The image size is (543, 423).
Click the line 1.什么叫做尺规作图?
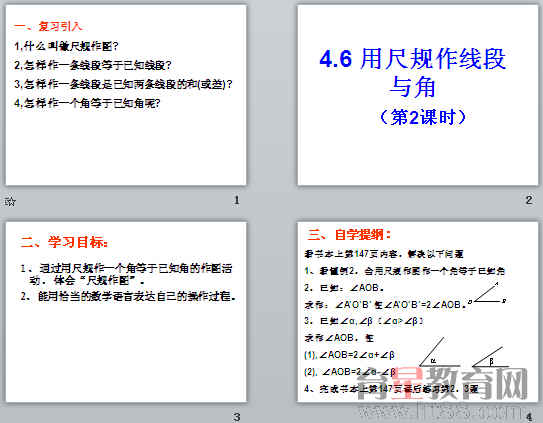(x=66, y=46)
